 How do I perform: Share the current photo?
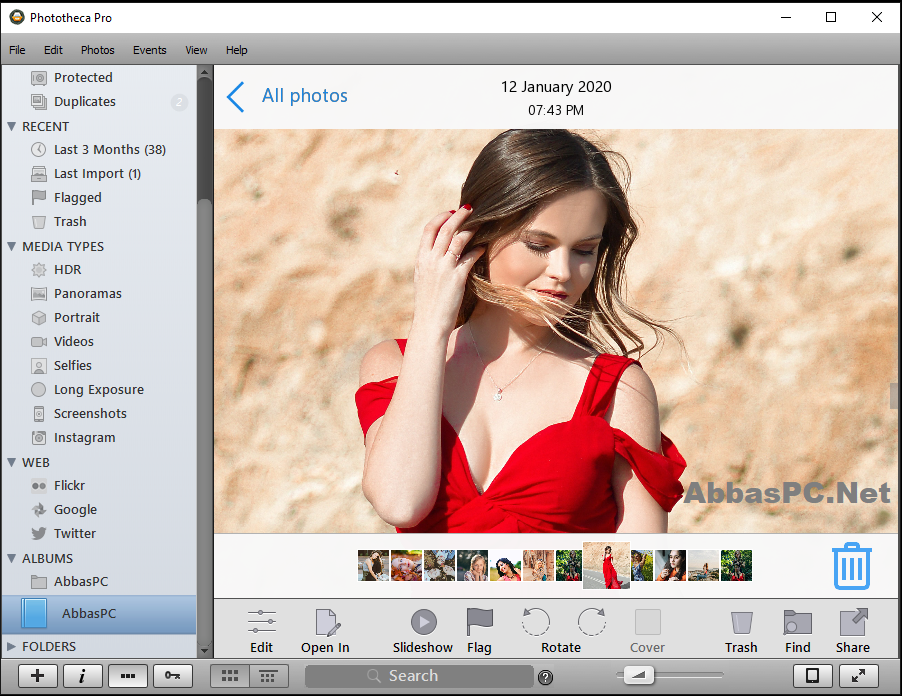pyautogui.click(x=853, y=631)
